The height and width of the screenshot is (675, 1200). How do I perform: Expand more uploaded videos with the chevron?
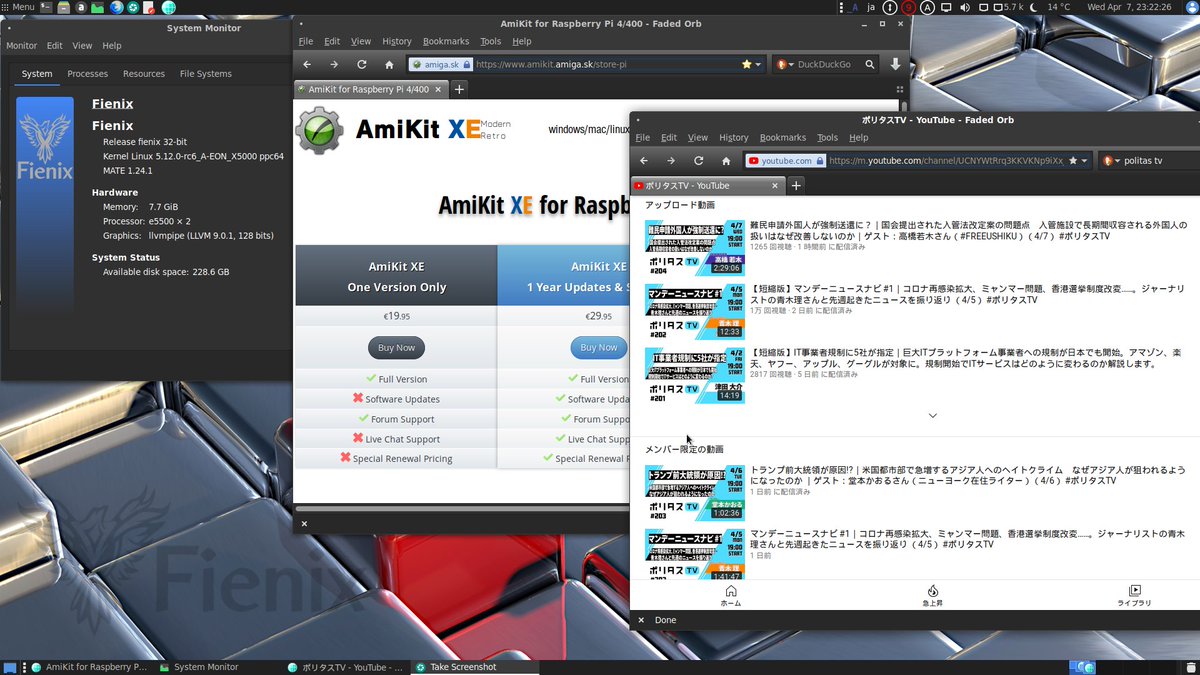tap(932, 415)
